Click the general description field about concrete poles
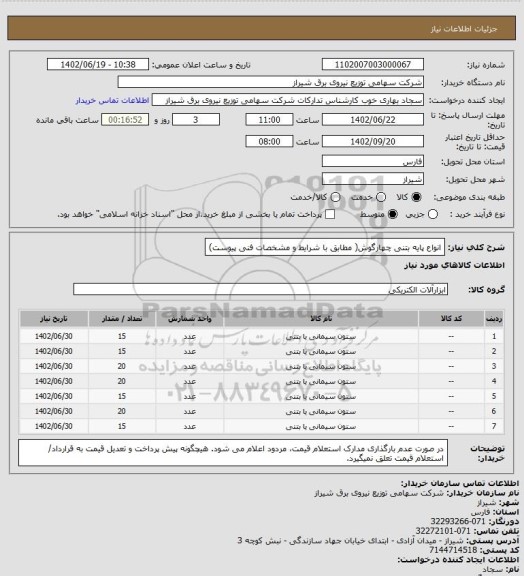Viewport: 524px width, 576px height. (325, 248)
